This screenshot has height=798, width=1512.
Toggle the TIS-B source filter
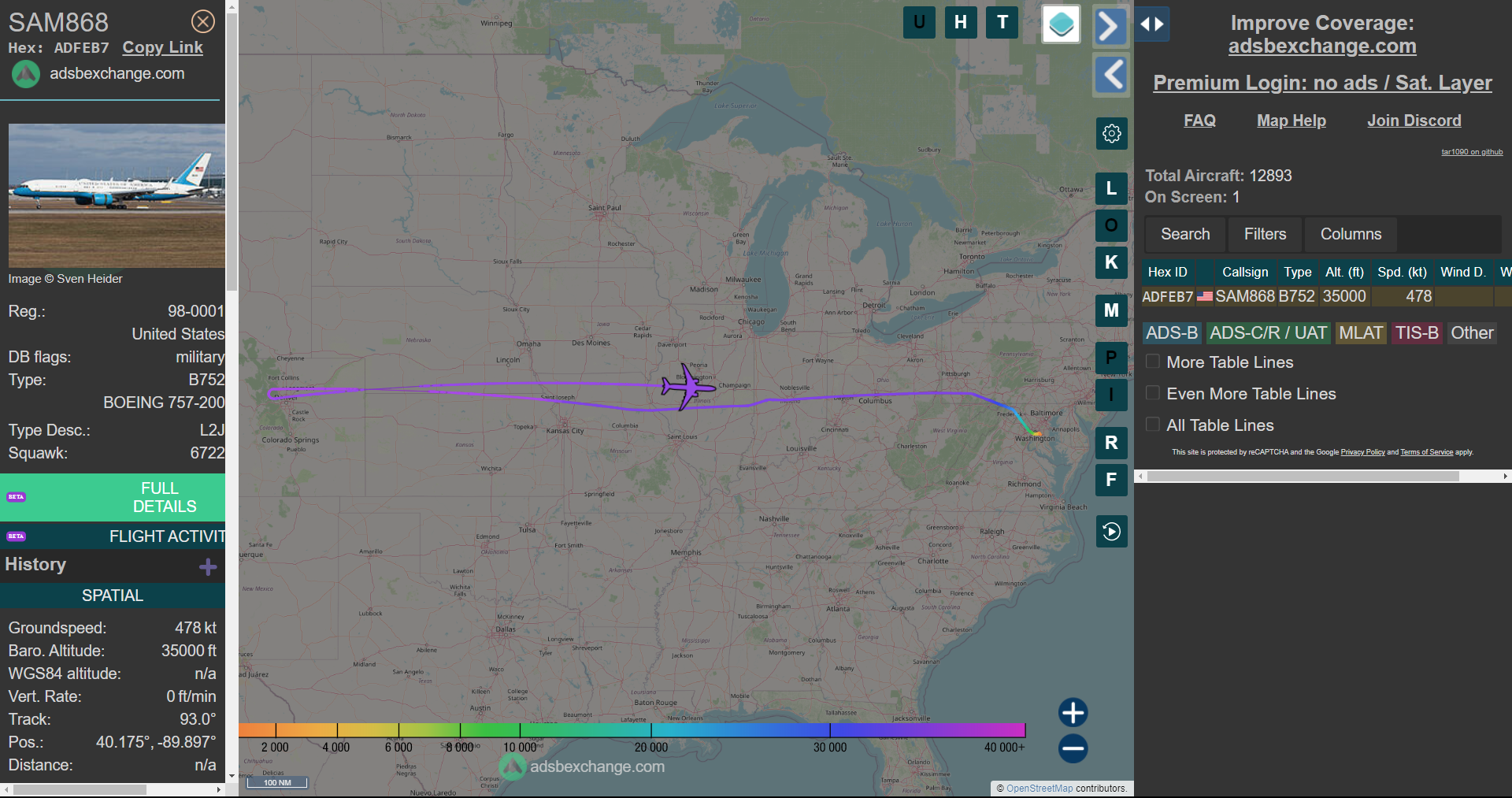[x=1417, y=333]
